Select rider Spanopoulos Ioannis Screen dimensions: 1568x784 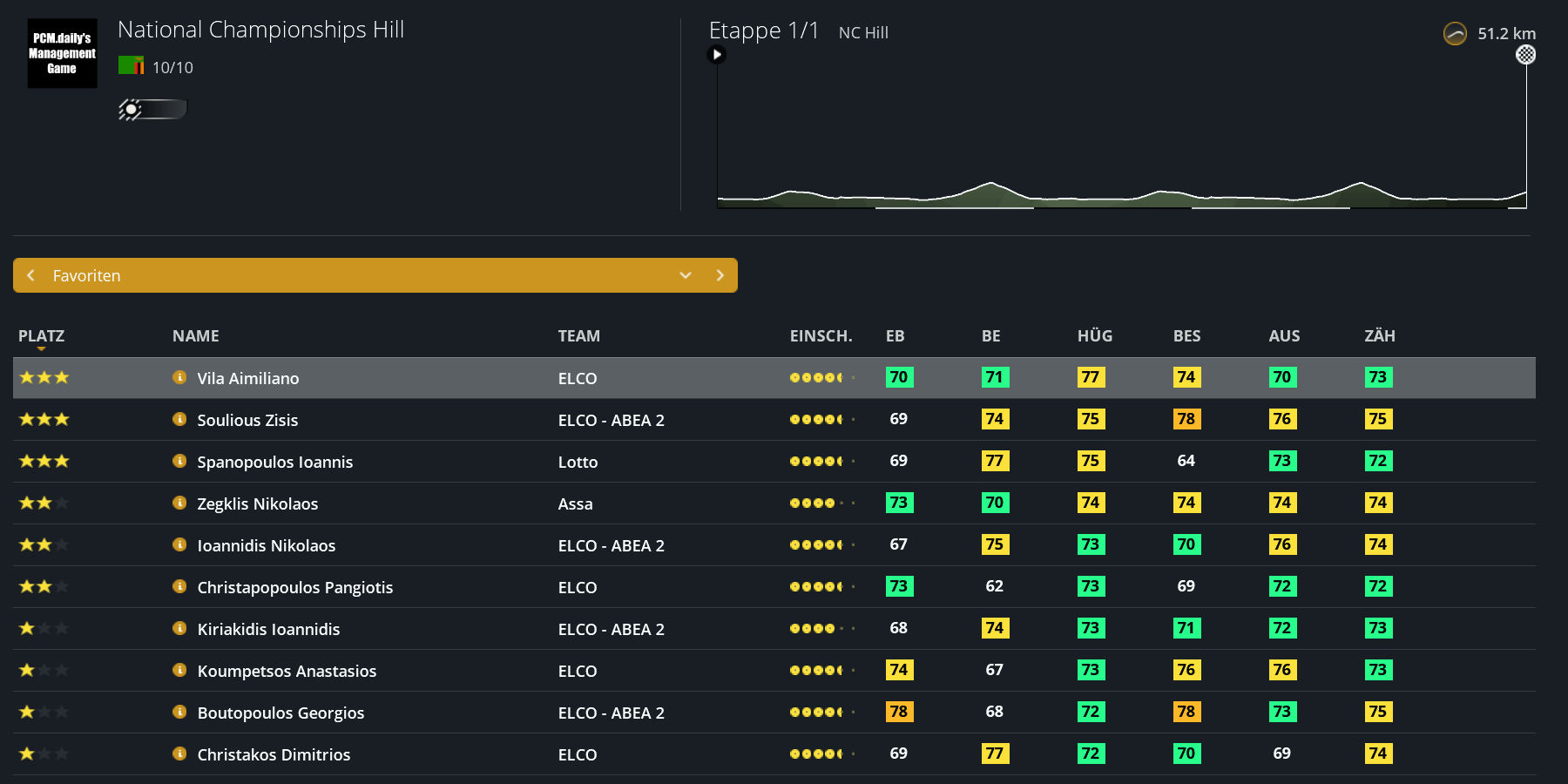275,462
